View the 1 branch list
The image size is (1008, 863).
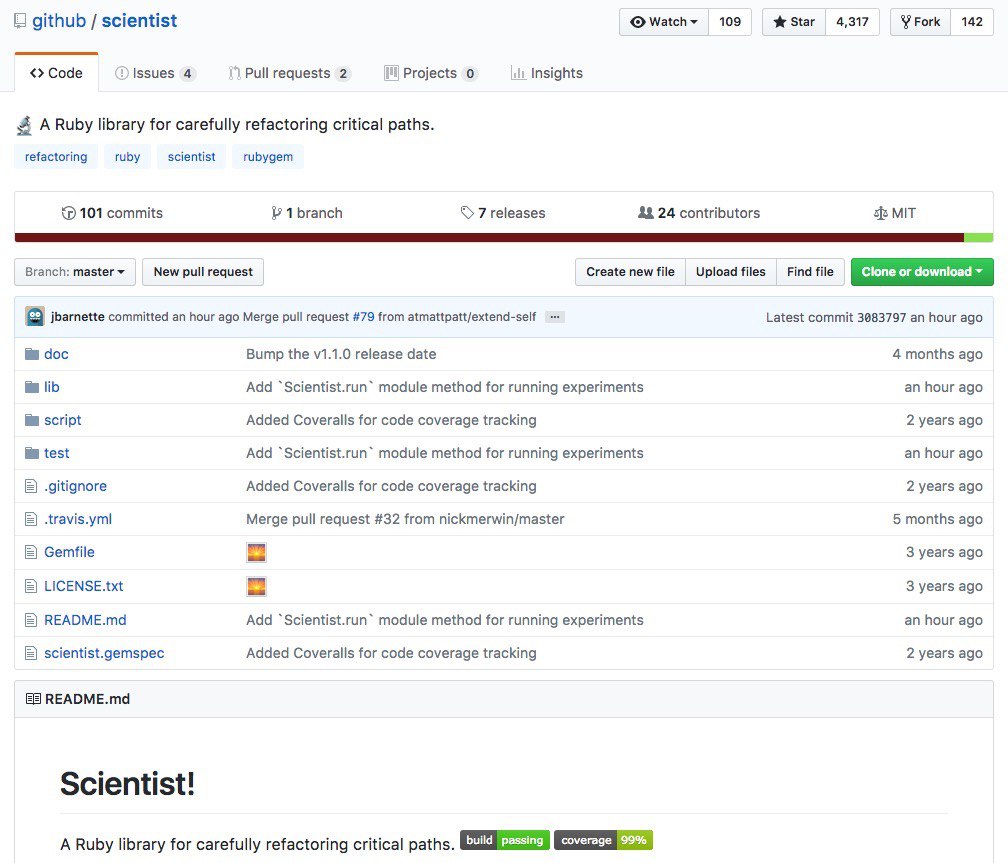307,213
